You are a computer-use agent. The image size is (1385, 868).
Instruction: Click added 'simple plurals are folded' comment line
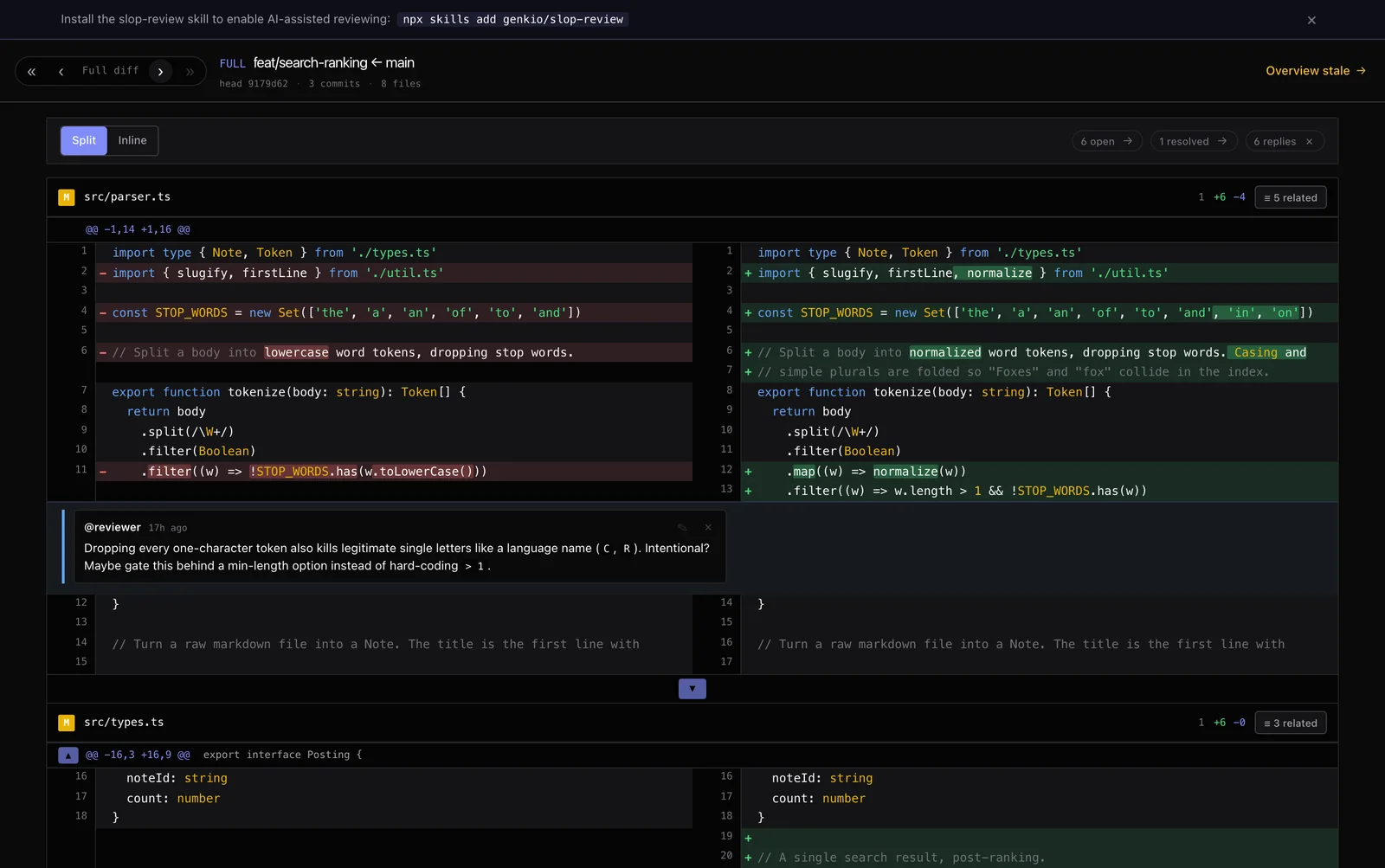pyautogui.click(x=1040, y=371)
